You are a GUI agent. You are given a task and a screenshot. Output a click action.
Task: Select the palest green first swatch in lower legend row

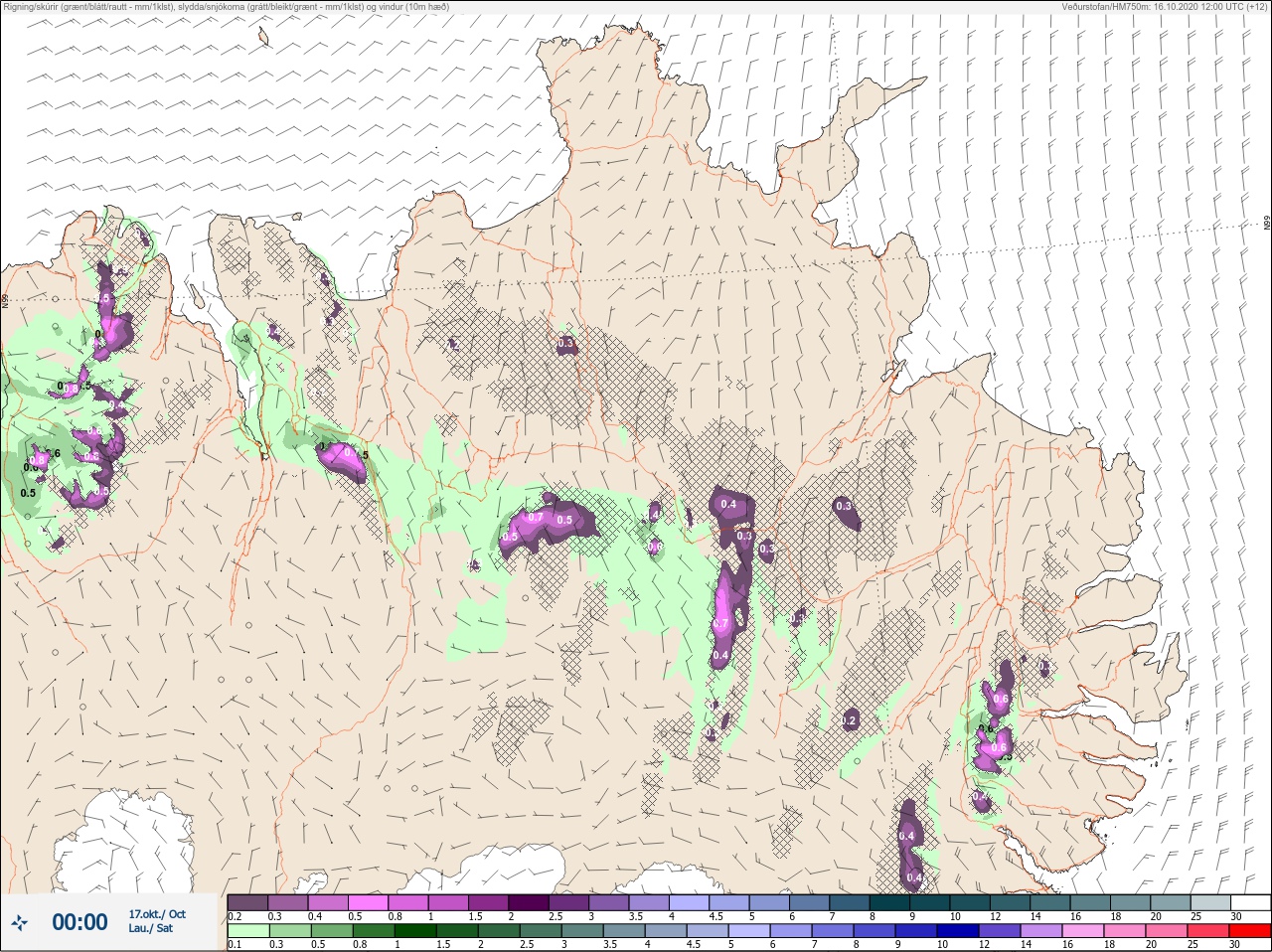(x=247, y=931)
